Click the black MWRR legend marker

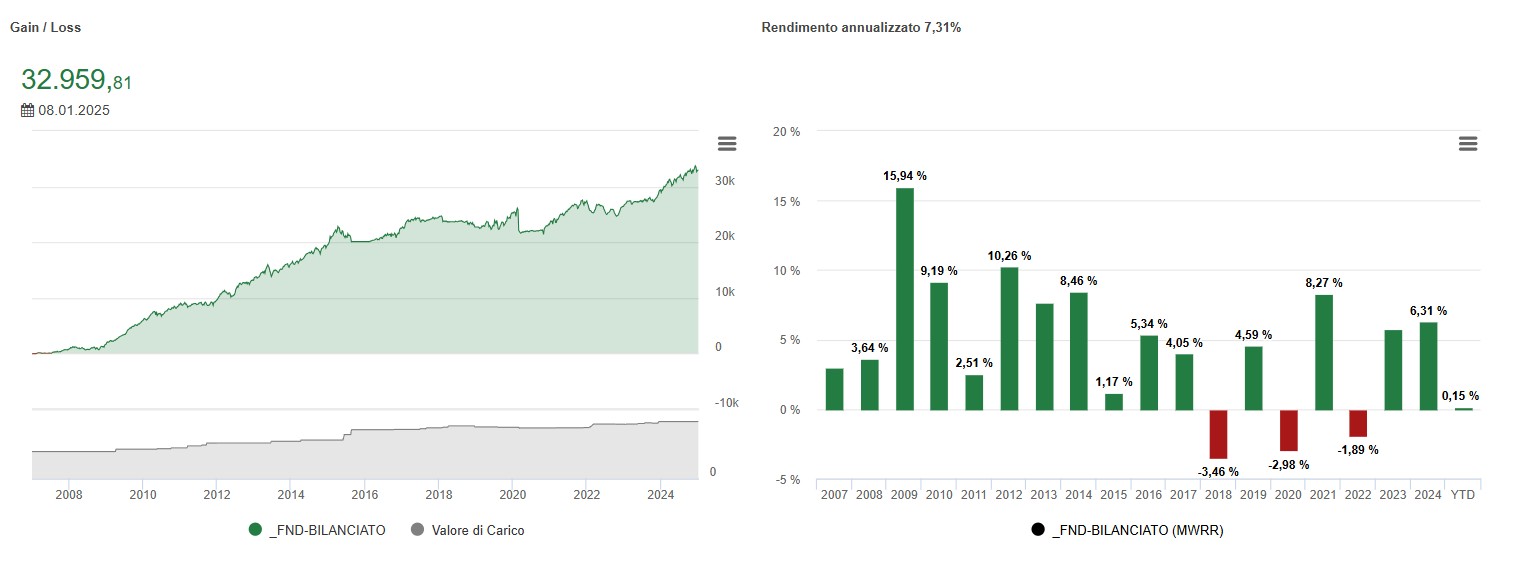point(1038,530)
